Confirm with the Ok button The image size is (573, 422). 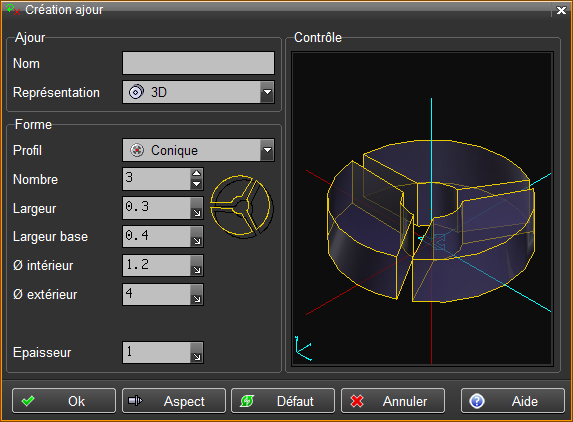click(64, 401)
